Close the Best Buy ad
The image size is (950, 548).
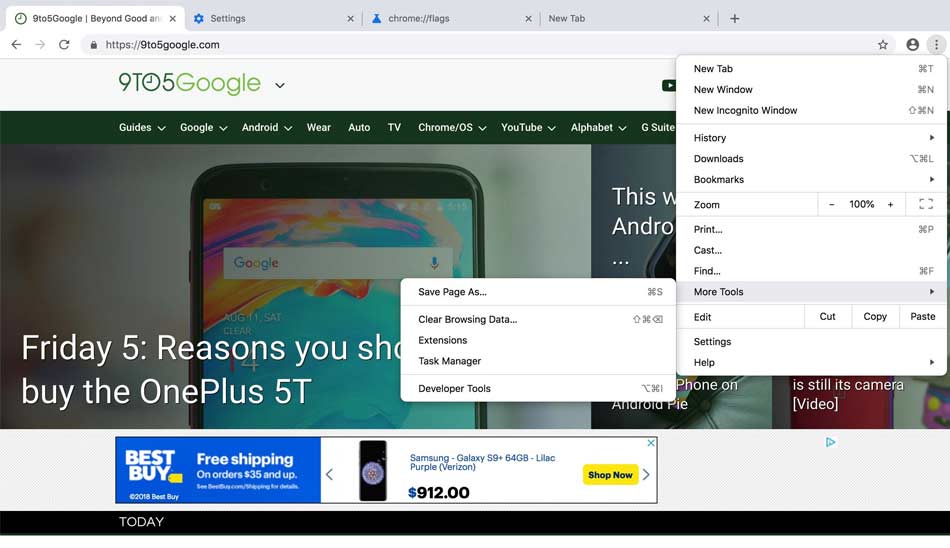pos(651,443)
